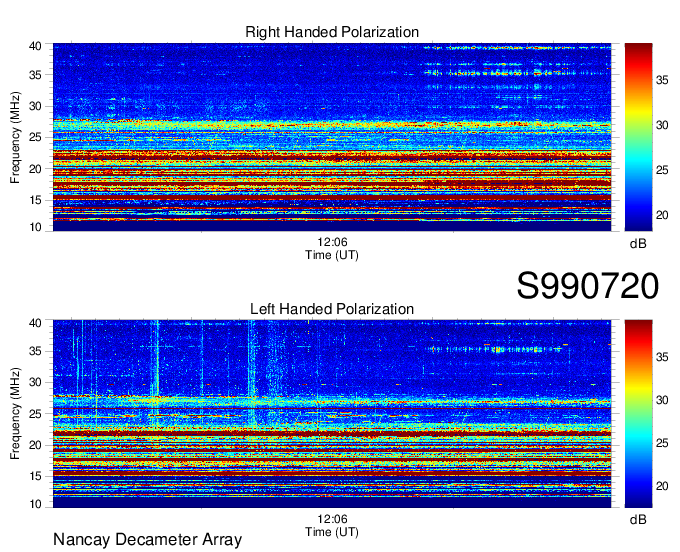Click the lower plot's Time (UT) axis label
Screen dimensions: 680x552
332,532
